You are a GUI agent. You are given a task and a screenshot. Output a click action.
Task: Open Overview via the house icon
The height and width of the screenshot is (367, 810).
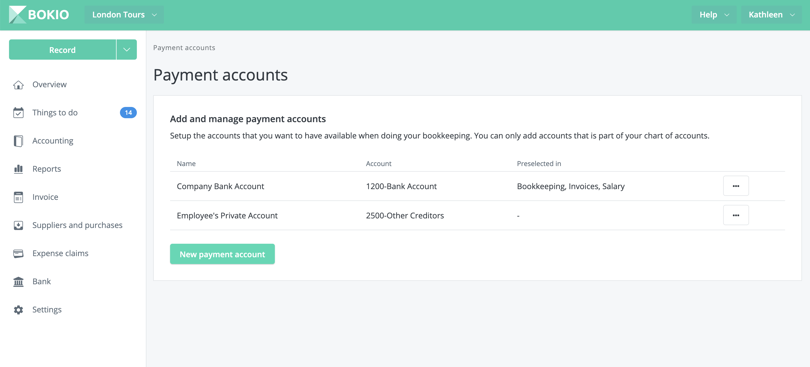point(19,85)
